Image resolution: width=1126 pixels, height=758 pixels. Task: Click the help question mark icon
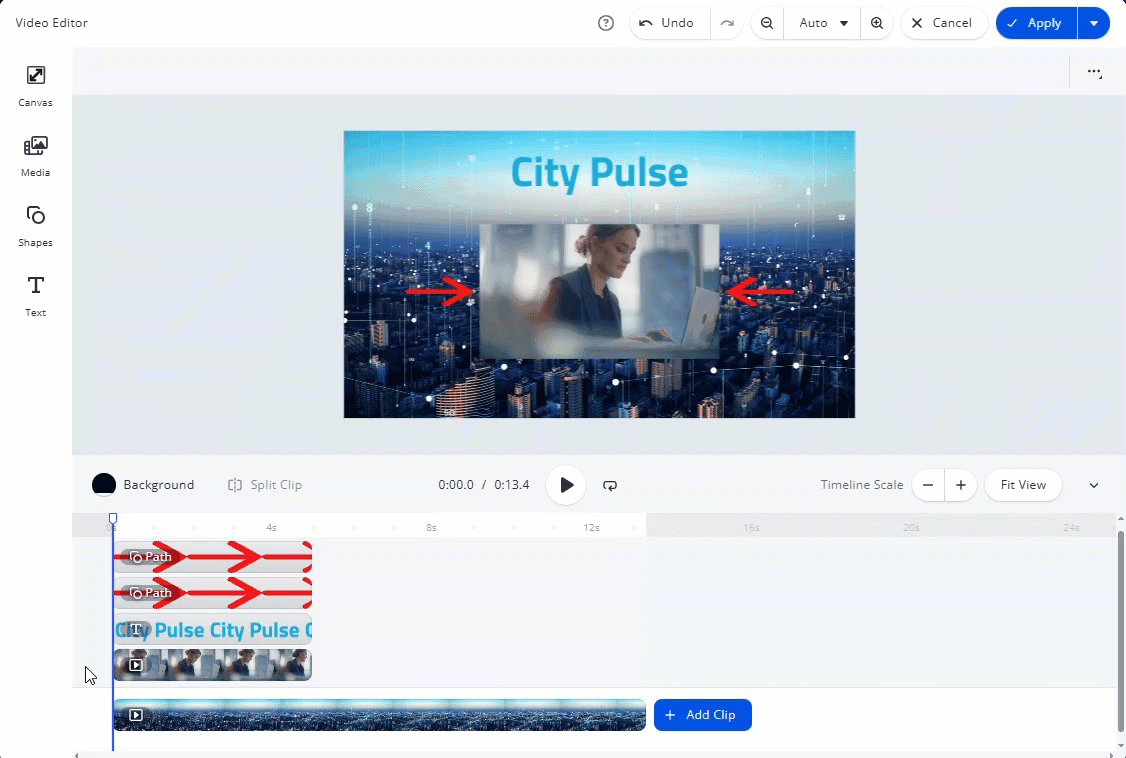point(605,23)
